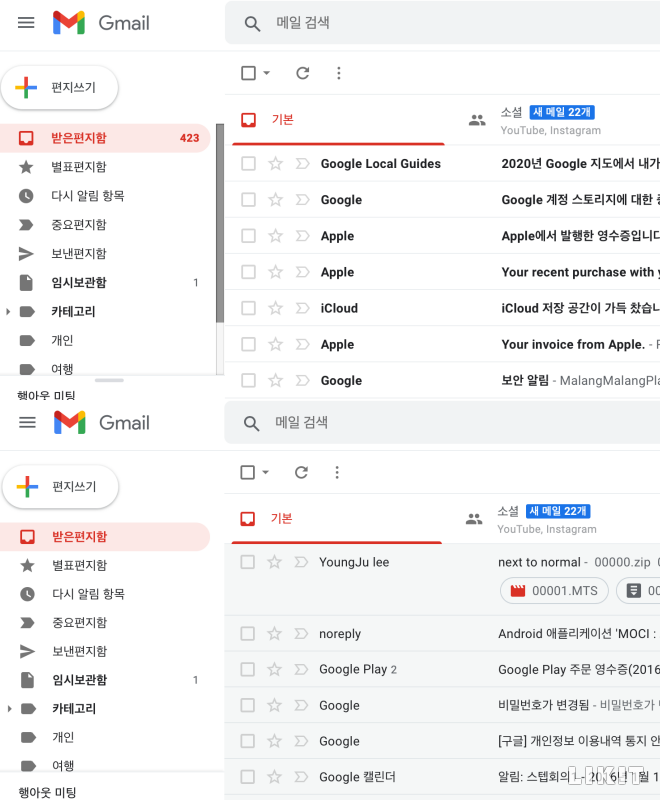Star the noreply email
Image resolution: width=660 pixels, height=800 pixels.
tap(274, 633)
